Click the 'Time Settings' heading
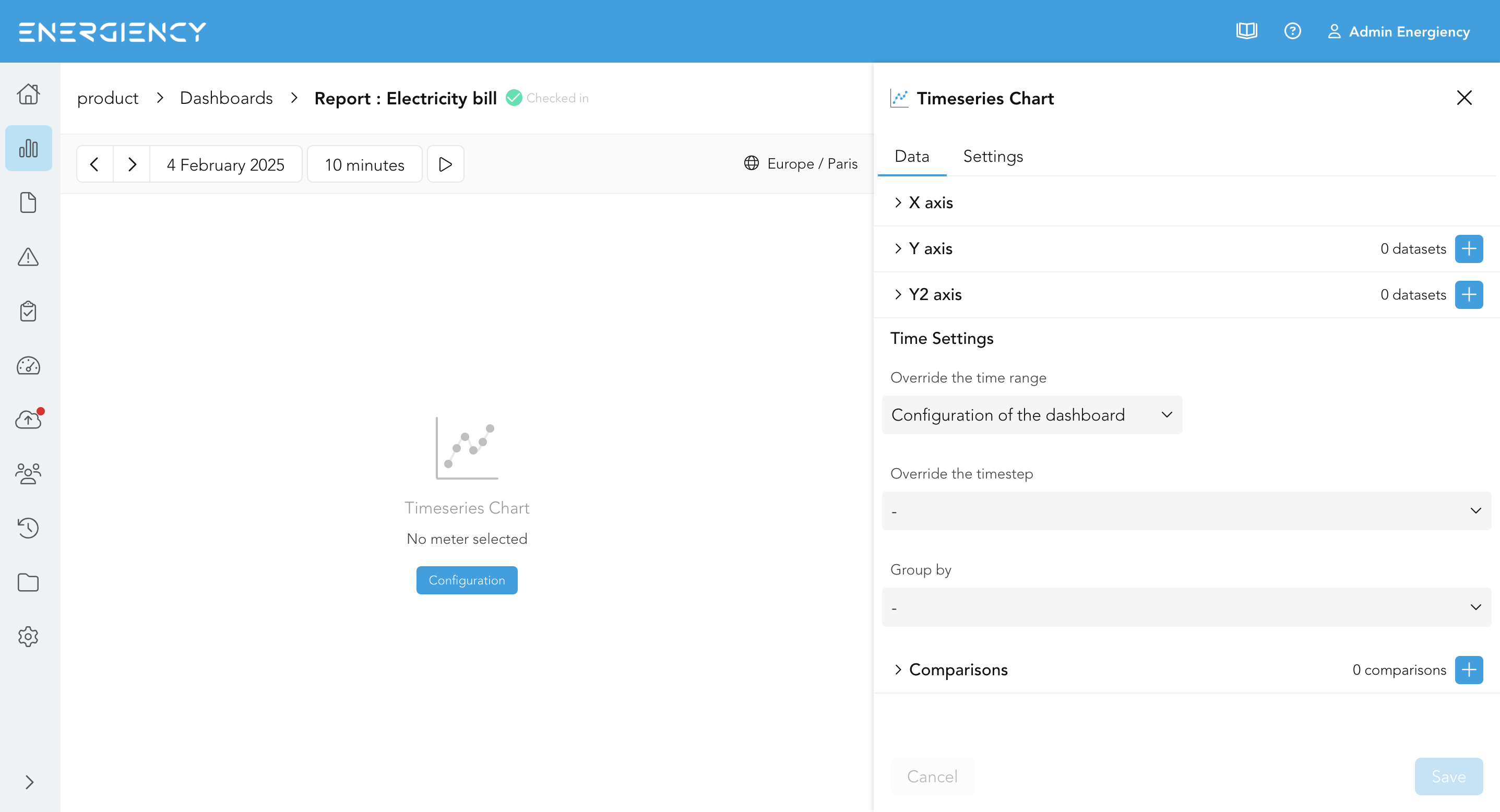 click(942, 338)
